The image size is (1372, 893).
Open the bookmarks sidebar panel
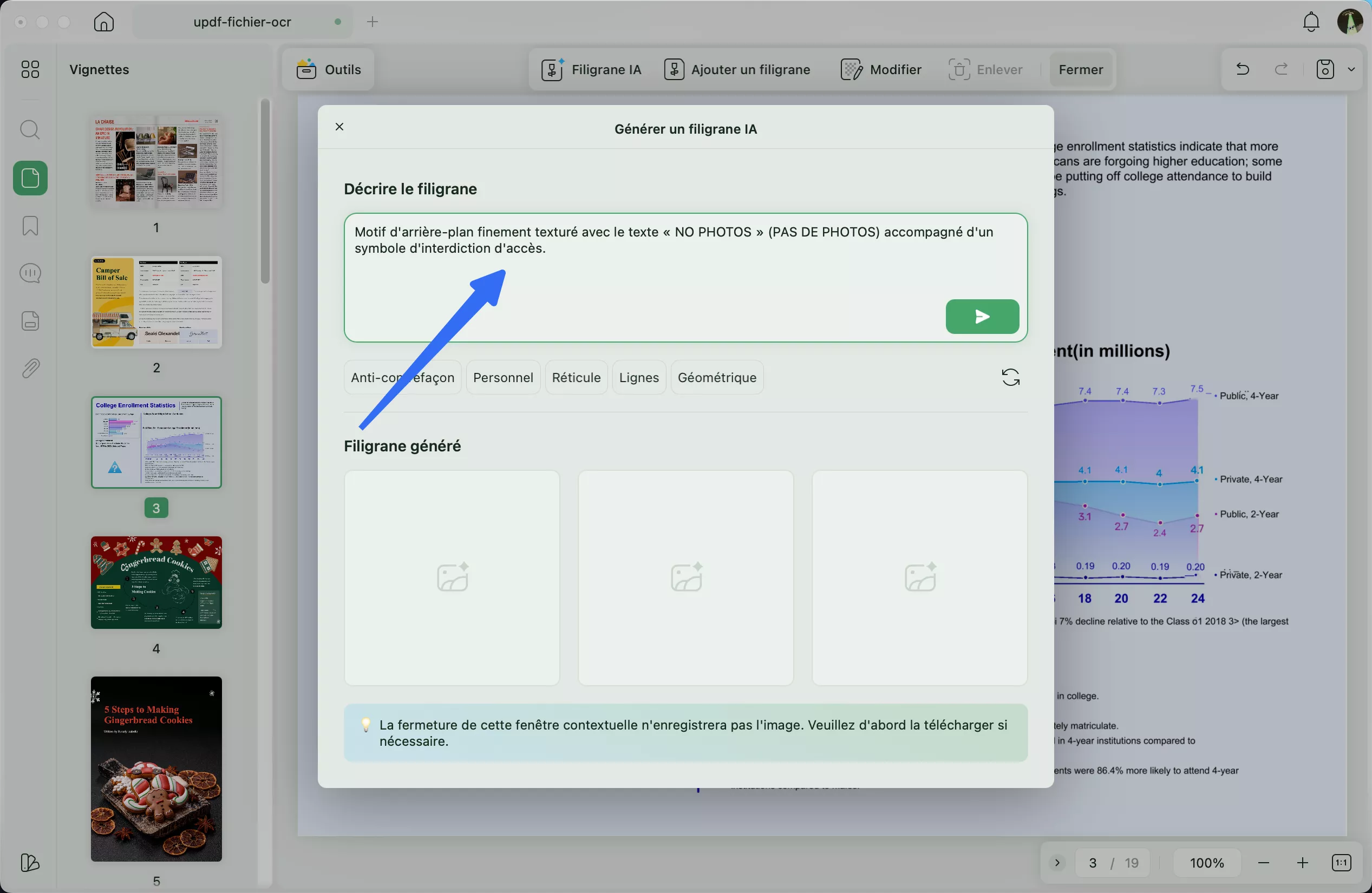pyautogui.click(x=30, y=225)
